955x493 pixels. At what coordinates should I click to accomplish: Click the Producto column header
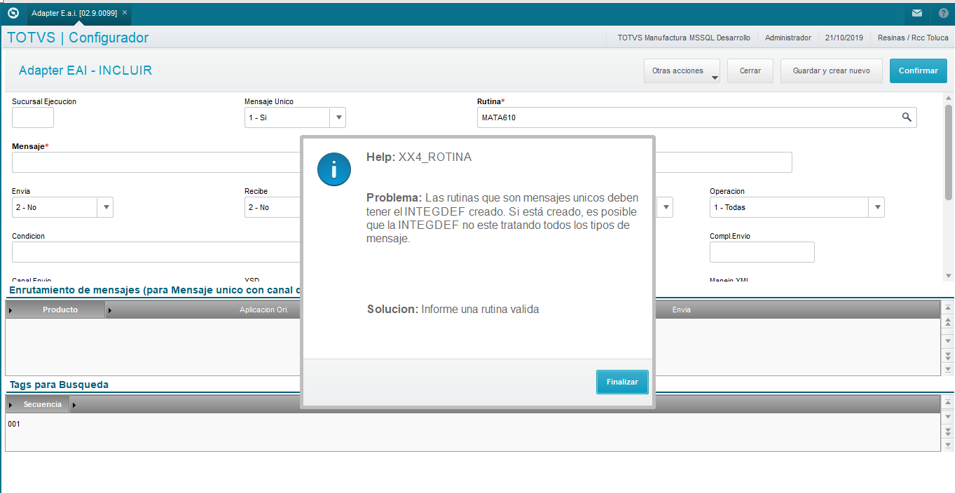(x=60, y=310)
